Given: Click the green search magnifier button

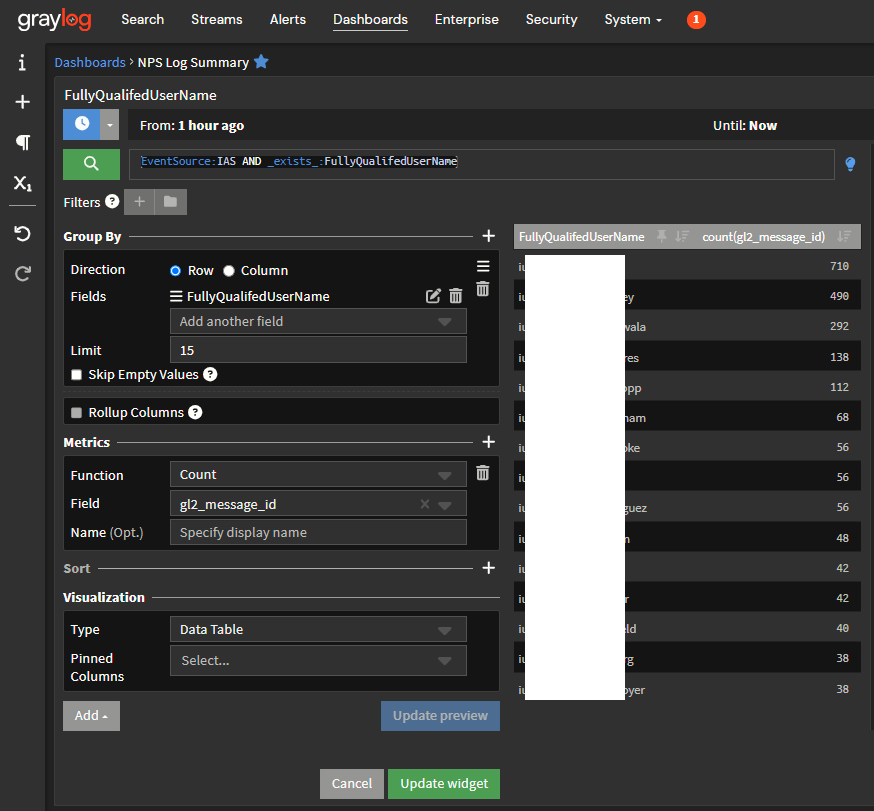Looking at the screenshot, I should (91, 164).
